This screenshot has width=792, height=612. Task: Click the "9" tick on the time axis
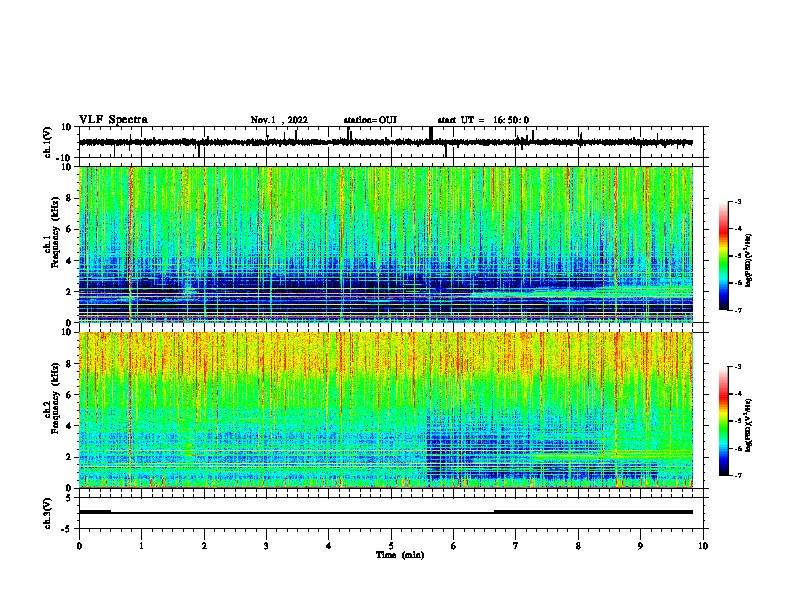(x=640, y=546)
